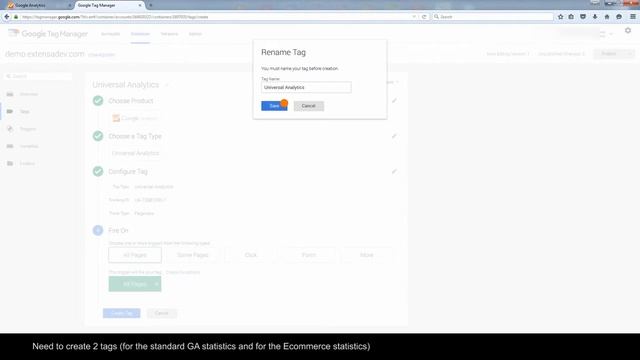Click the demo.extensadev.com container name
Image resolution: width=640 pixels, height=360 pixels.
tap(45, 54)
